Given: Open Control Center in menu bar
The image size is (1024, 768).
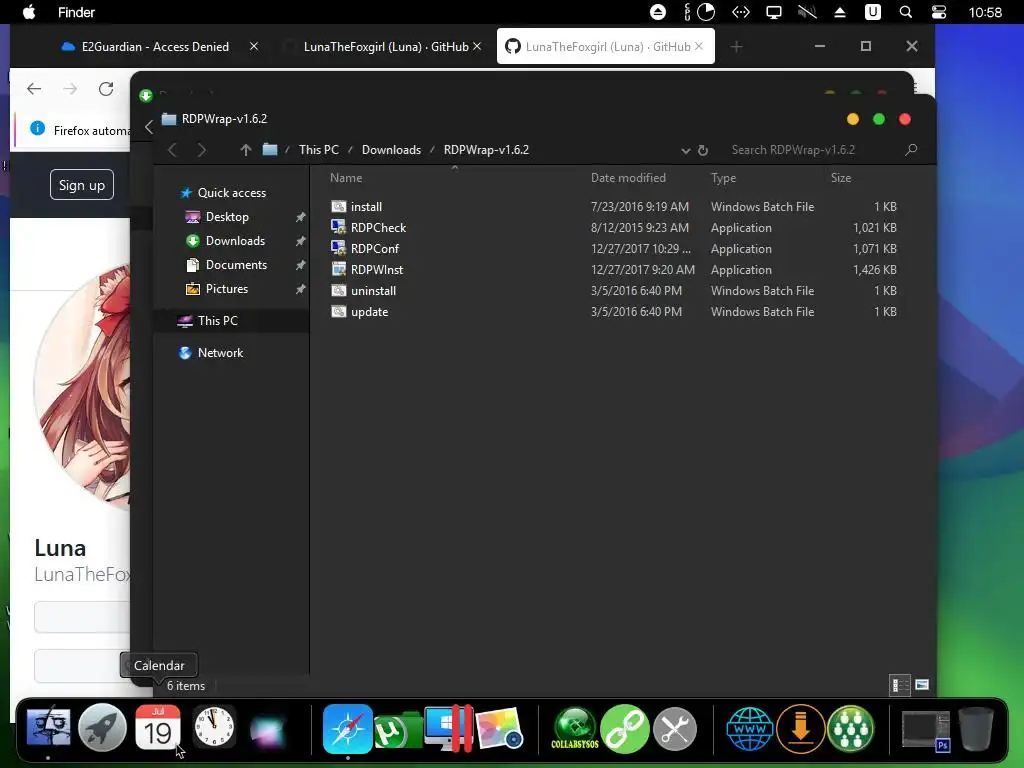Looking at the screenshot, I should (x=938, y=12).
